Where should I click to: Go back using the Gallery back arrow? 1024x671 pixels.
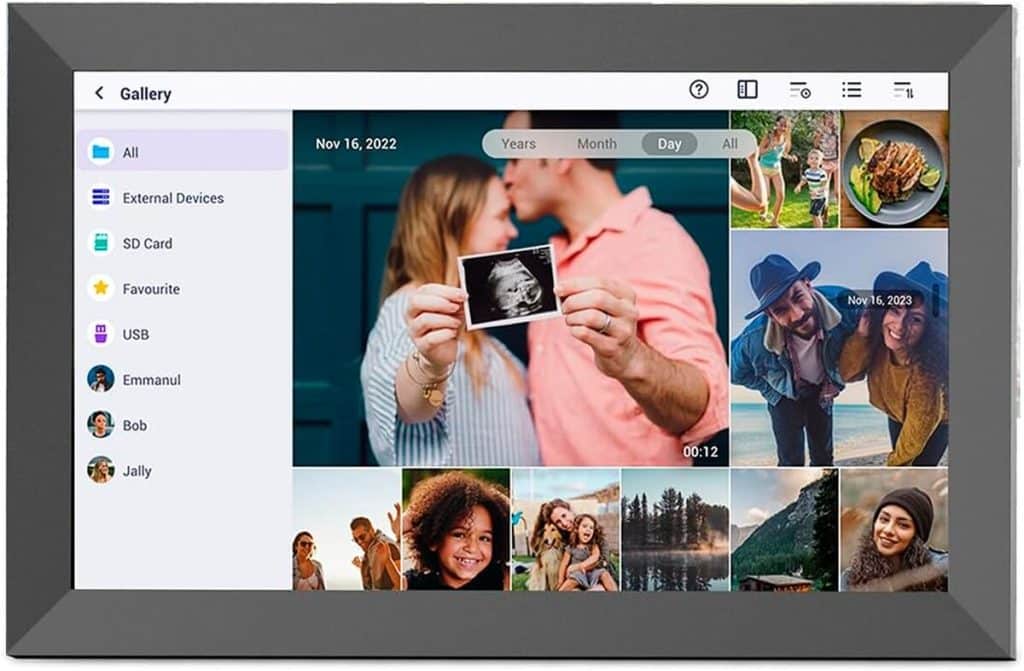click(98, 93)
